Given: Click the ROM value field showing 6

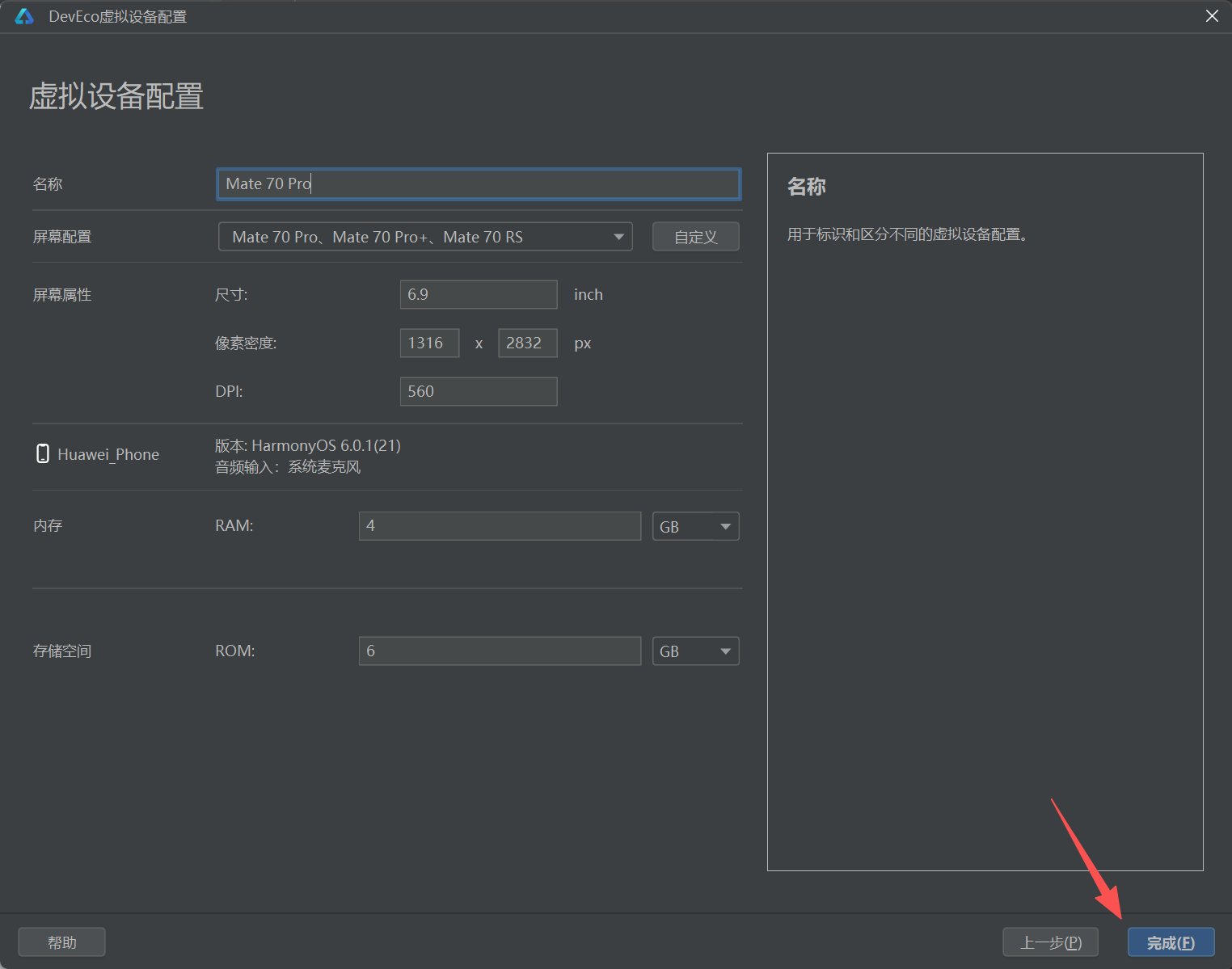Looking at the screenshot, I should [500, 651].
